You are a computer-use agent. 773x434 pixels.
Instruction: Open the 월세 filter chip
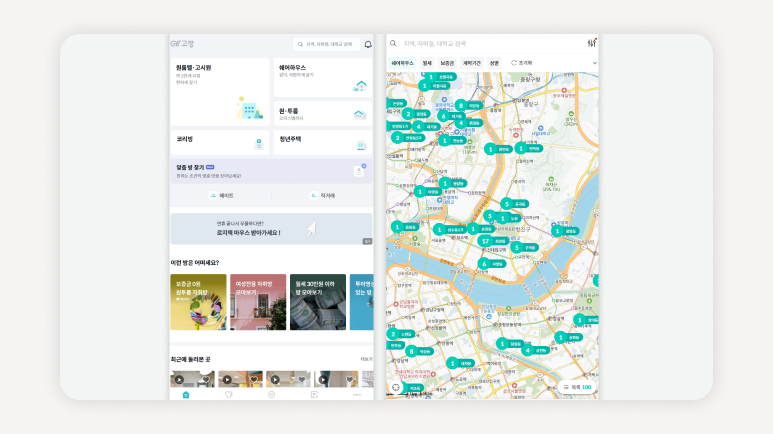(427, 63)
